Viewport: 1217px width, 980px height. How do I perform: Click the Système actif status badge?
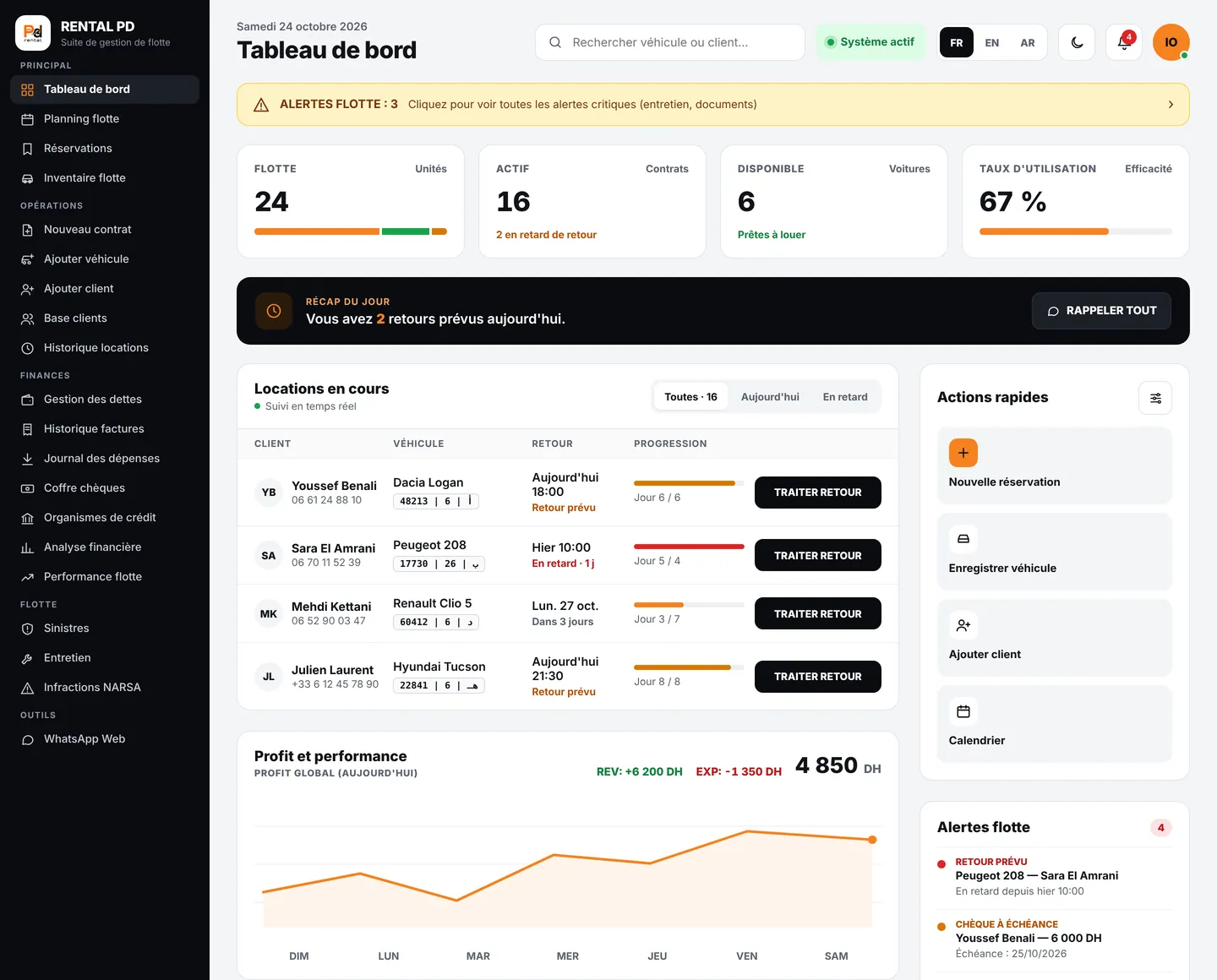click(870, 42)
